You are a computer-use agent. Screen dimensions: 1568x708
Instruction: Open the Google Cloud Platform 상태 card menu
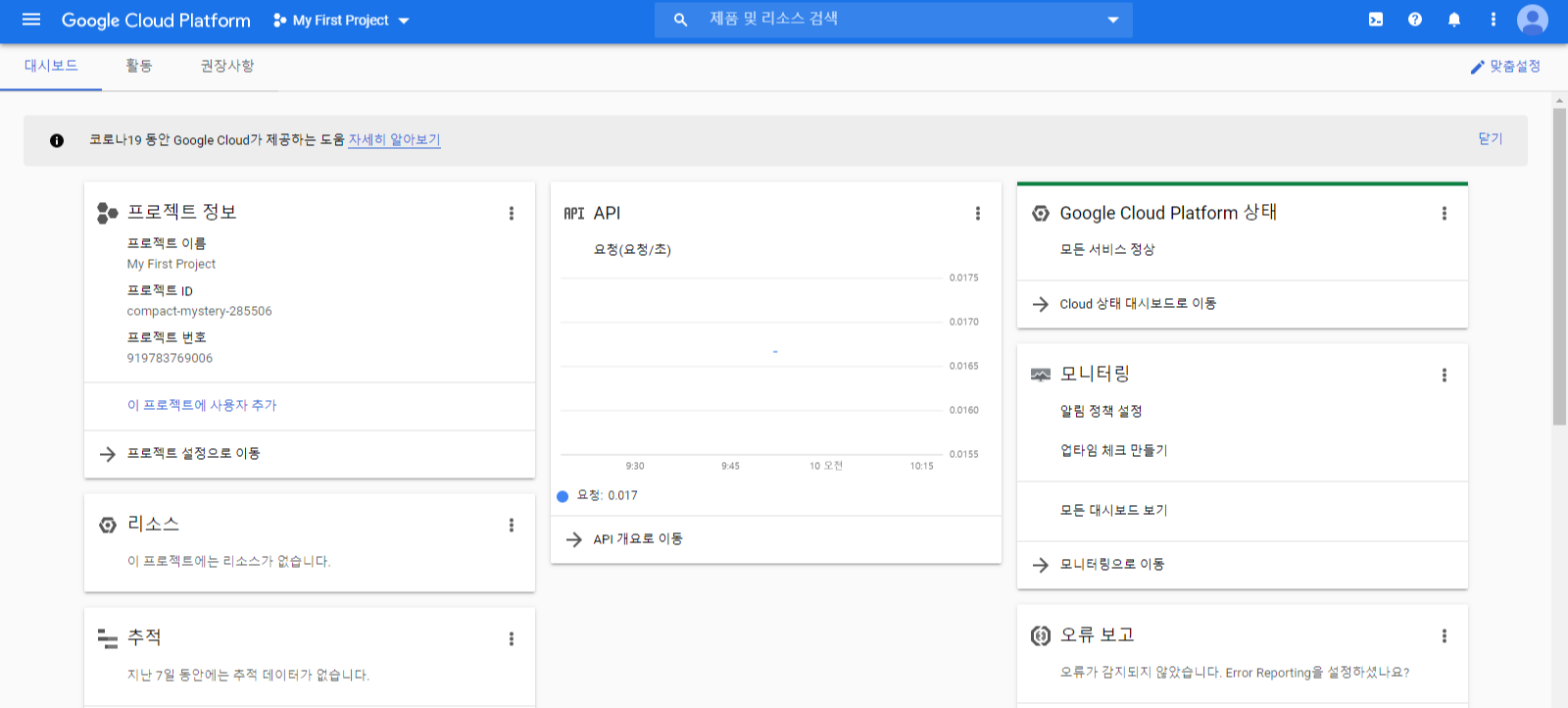point(1445,213)
